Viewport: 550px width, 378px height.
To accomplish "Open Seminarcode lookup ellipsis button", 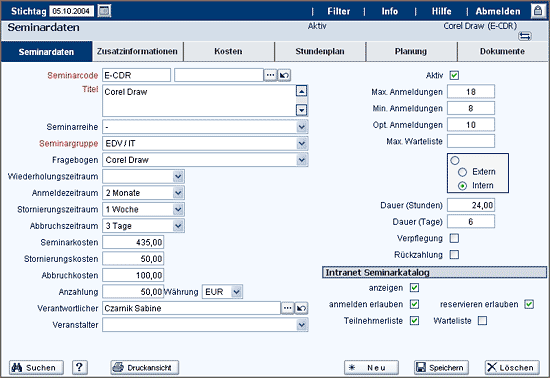I will click(x=270, y=75).
